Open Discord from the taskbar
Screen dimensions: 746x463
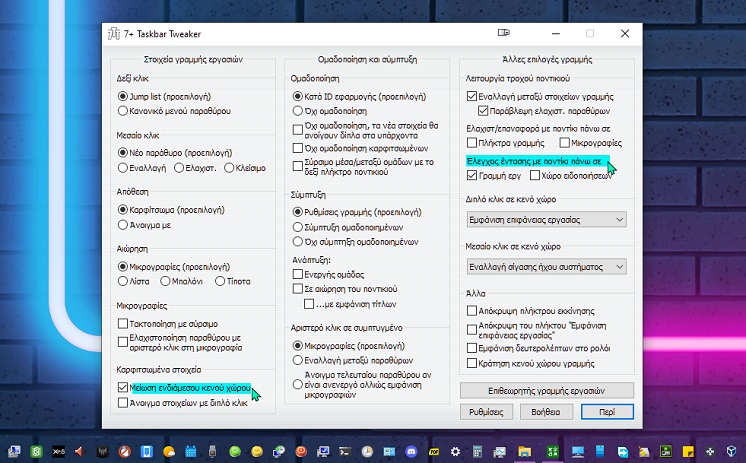411,452
